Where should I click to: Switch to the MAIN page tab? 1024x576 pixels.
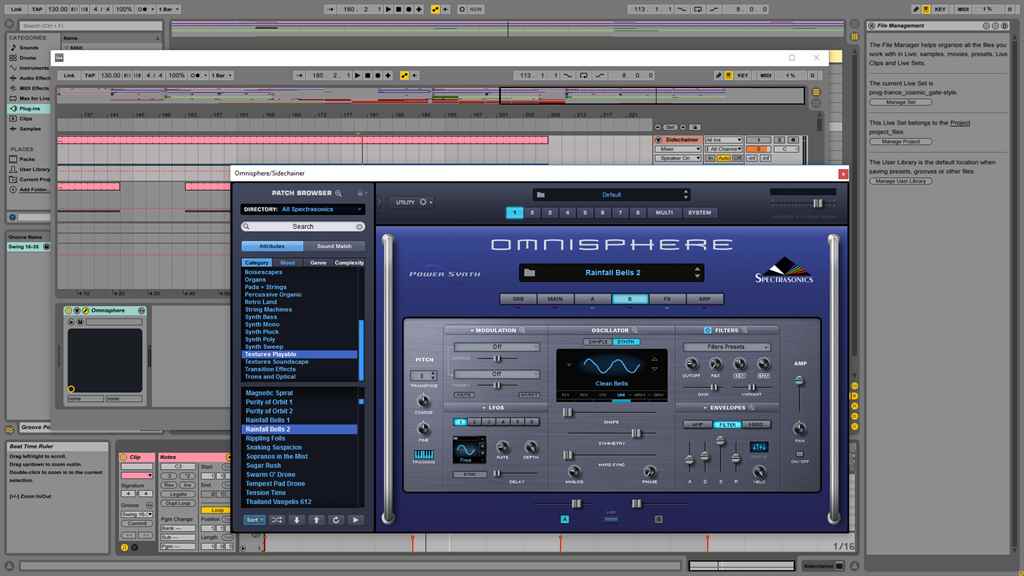(555, 299)
